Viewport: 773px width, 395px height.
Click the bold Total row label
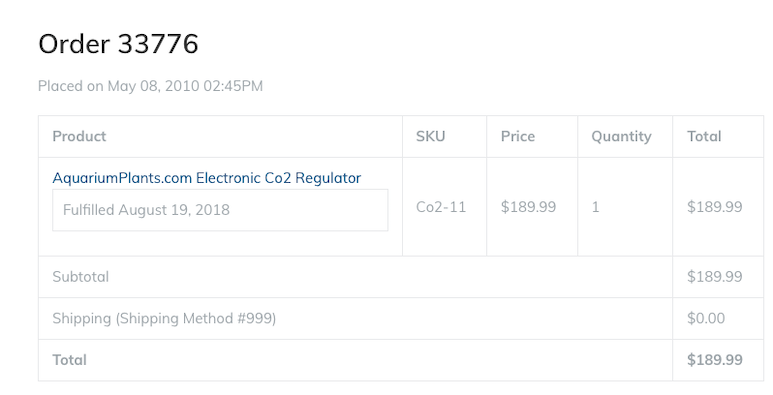point(70,360)
